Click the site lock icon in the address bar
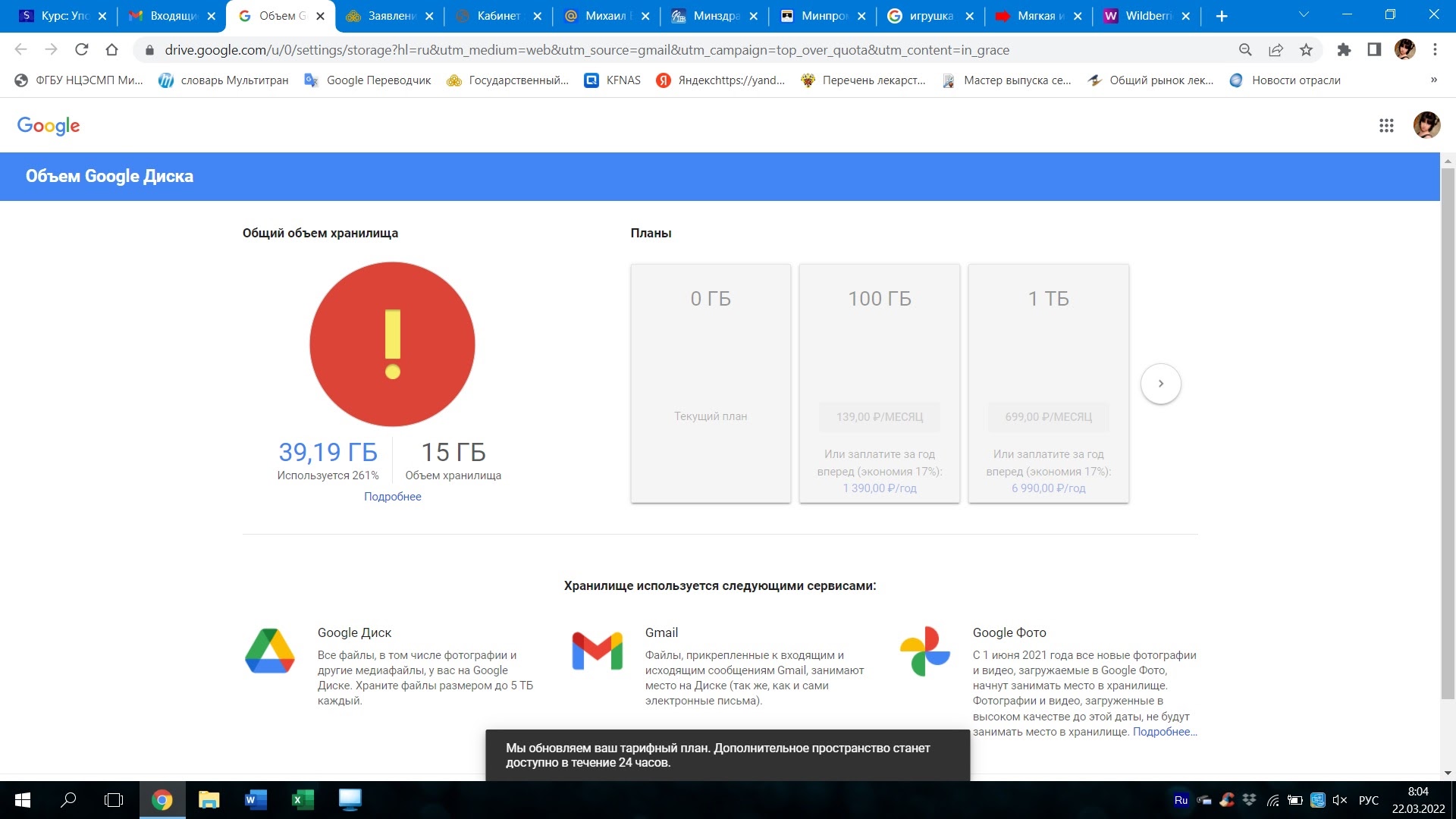Viewport: 1456px width, 819px height. coord(149,50)
